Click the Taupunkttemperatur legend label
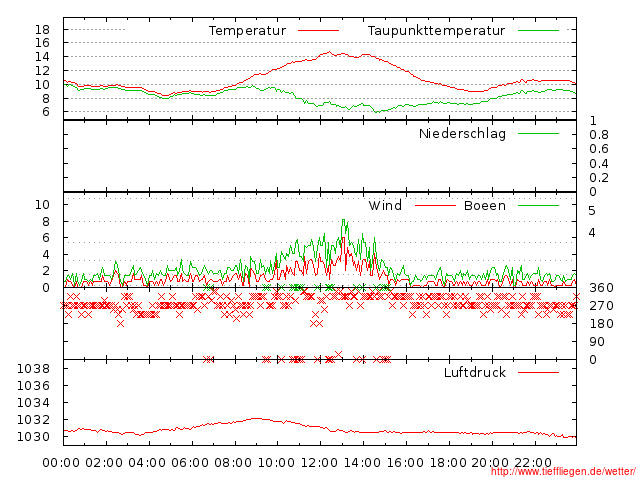 (x=436, y=31)
